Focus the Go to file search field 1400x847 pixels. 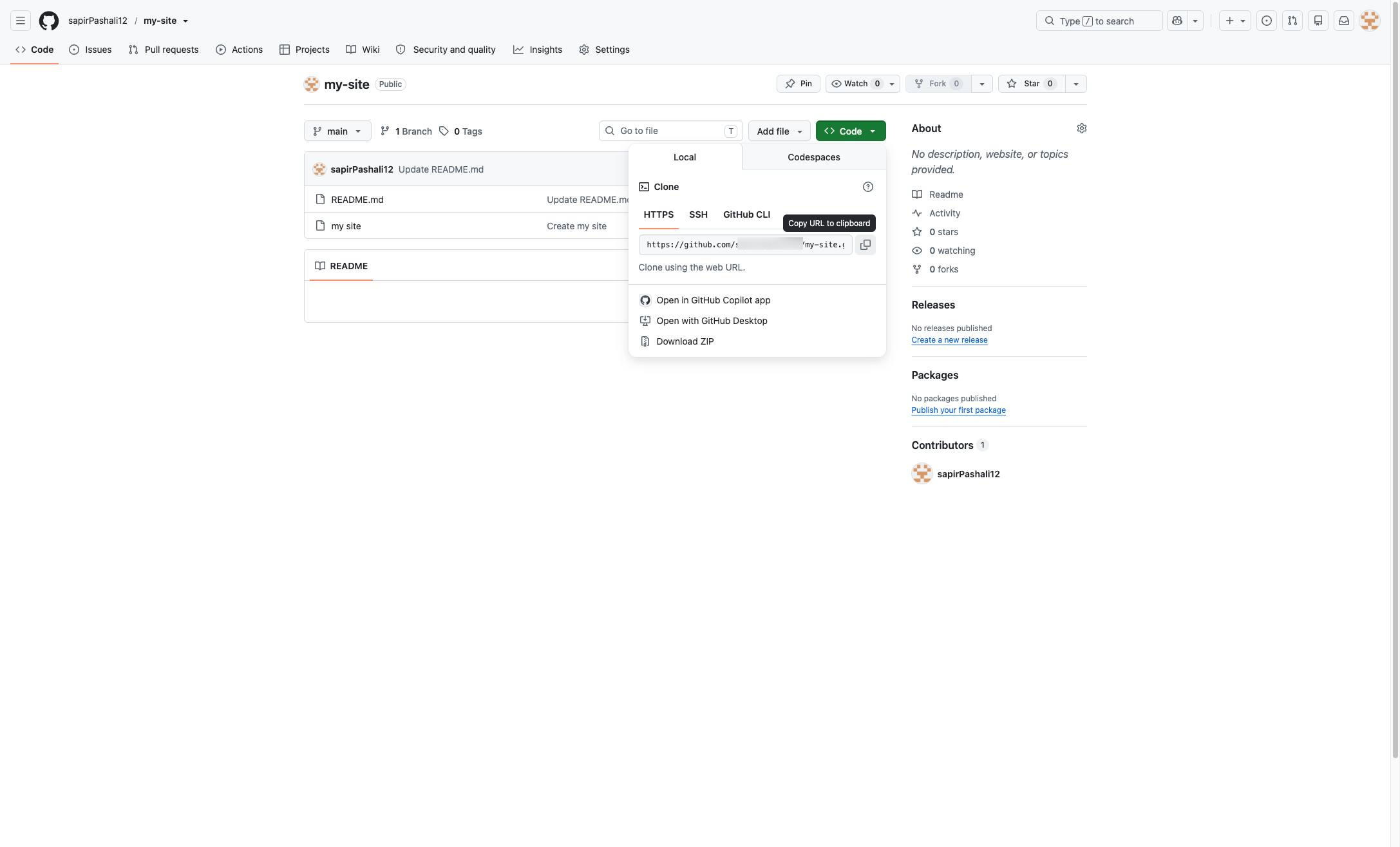point(671,131)
